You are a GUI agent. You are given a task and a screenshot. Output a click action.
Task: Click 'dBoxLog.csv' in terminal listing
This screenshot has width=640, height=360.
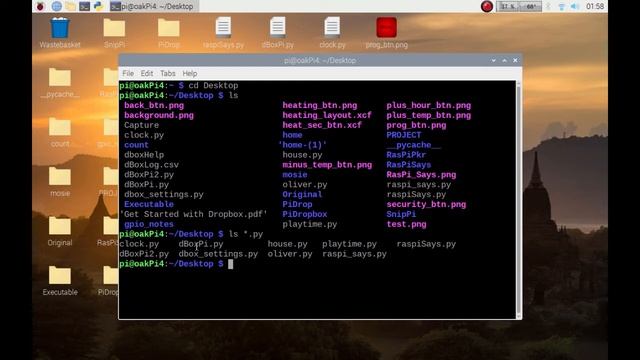[x=151, y=165]
